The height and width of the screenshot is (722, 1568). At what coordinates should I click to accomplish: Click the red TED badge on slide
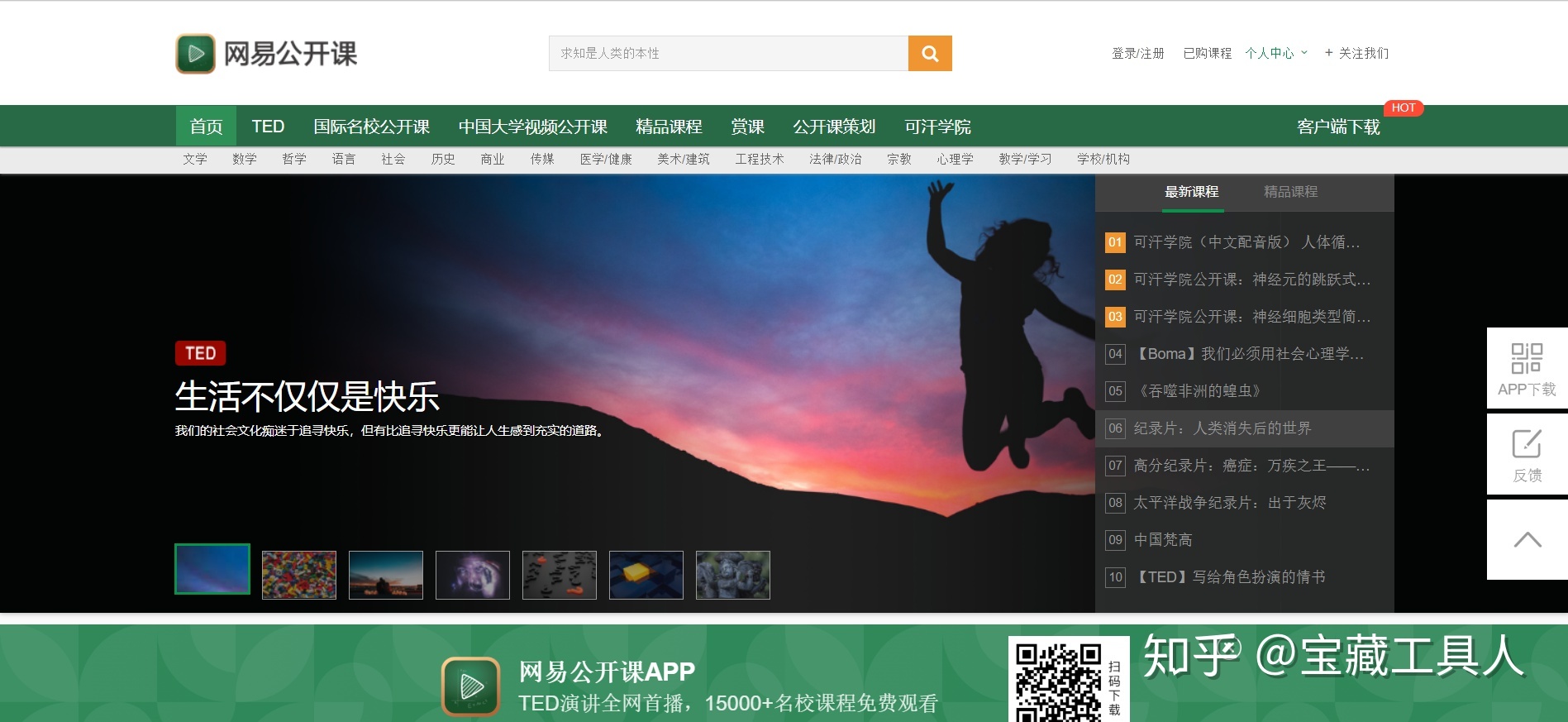200,353
